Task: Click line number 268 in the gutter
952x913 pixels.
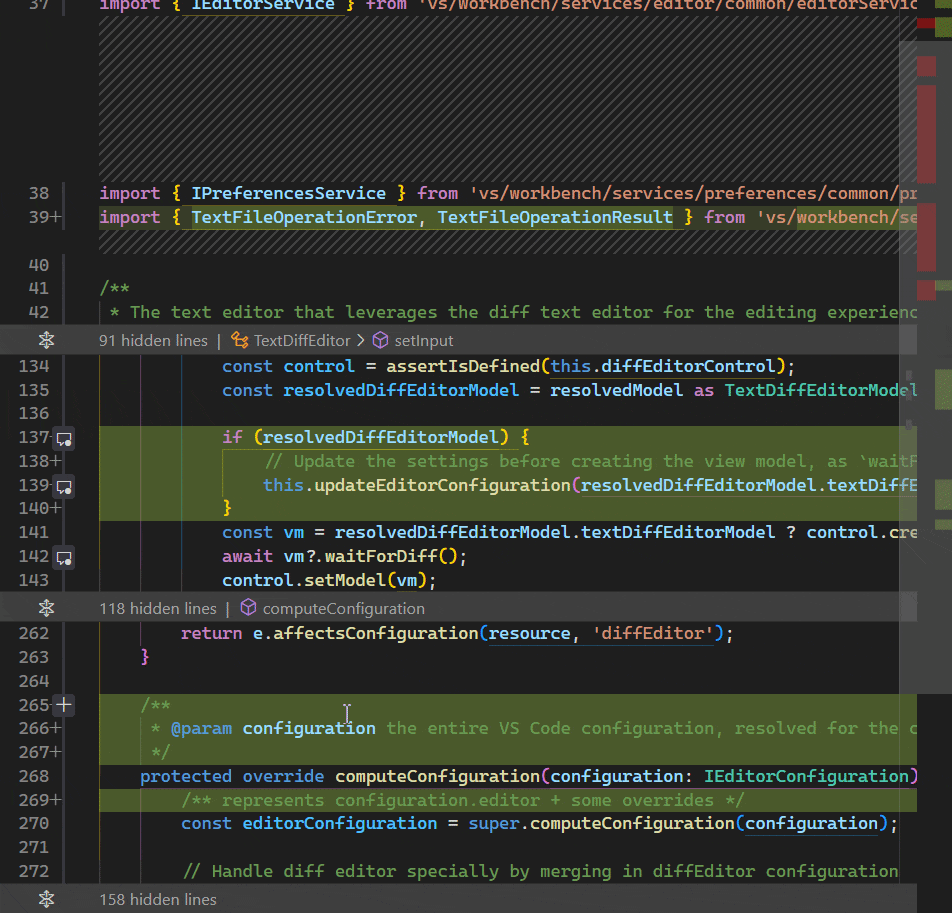Action: tap(35, 775)
